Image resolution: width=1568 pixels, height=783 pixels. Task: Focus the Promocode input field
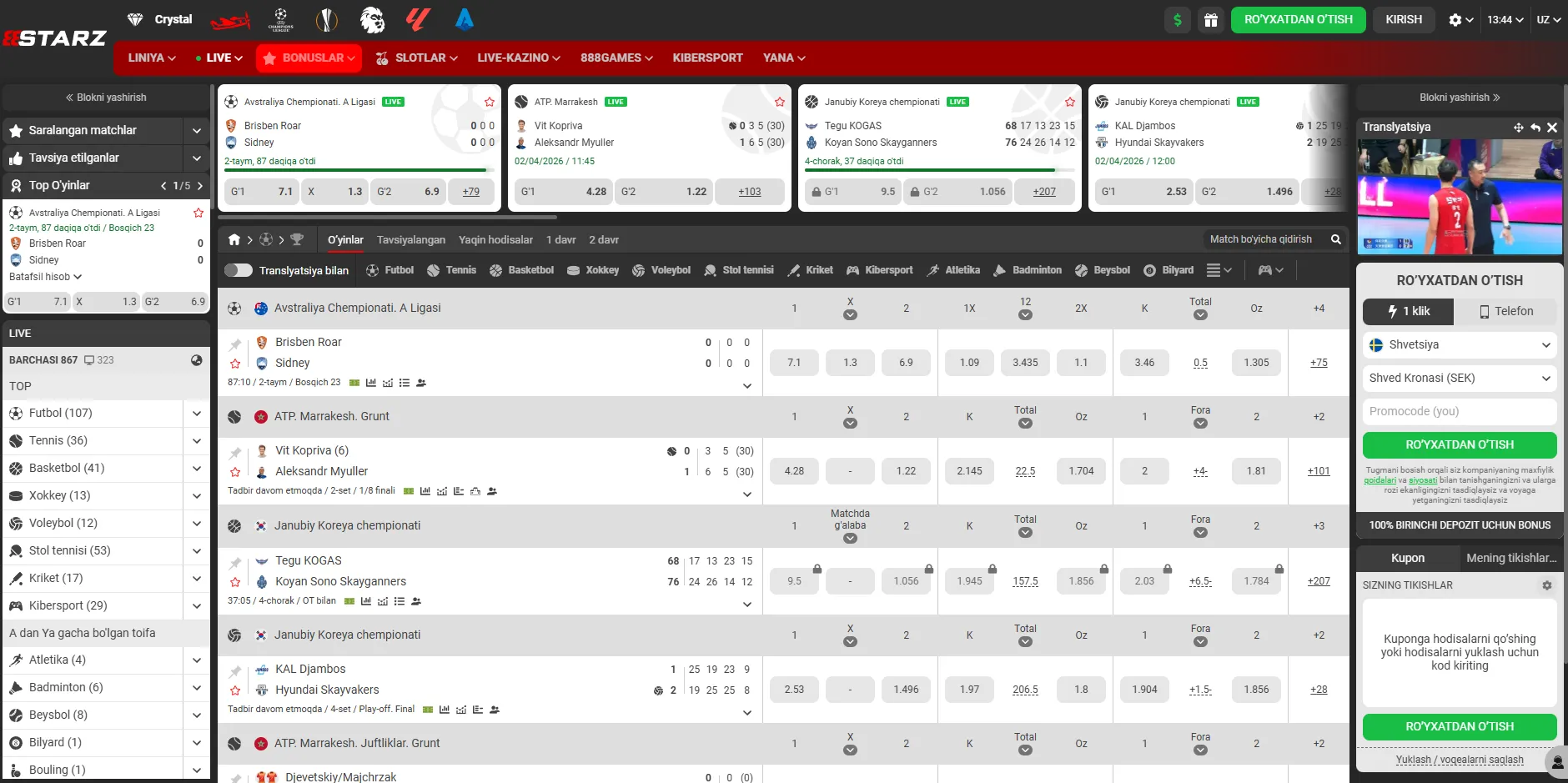click(x=1460, y=411)
